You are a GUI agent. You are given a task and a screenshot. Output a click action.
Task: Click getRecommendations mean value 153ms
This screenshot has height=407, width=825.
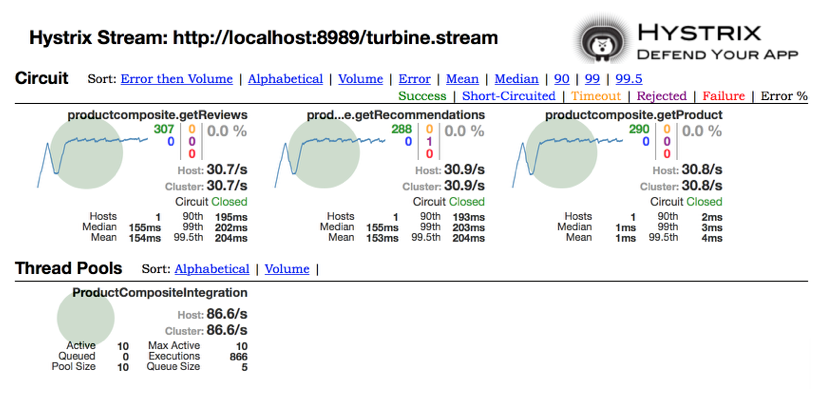(x=382, y=238)
